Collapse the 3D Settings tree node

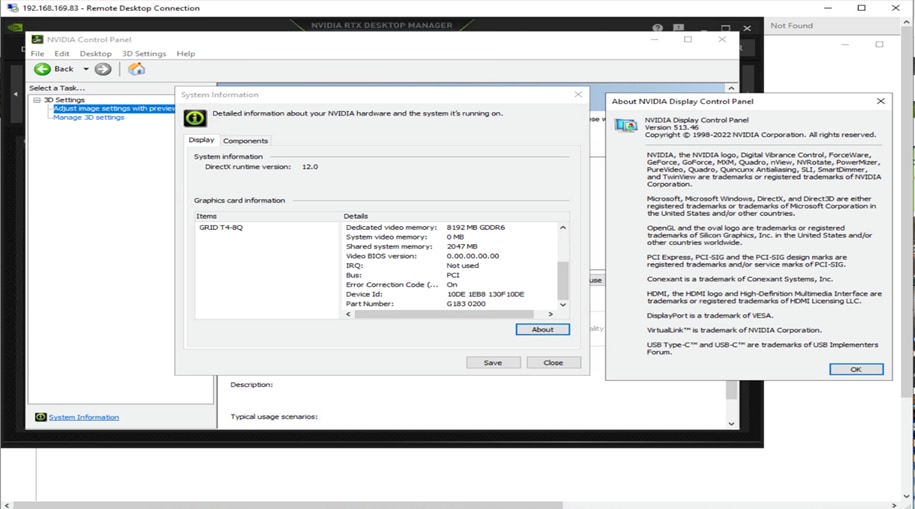pyautogui.click(x=37, y=100)
